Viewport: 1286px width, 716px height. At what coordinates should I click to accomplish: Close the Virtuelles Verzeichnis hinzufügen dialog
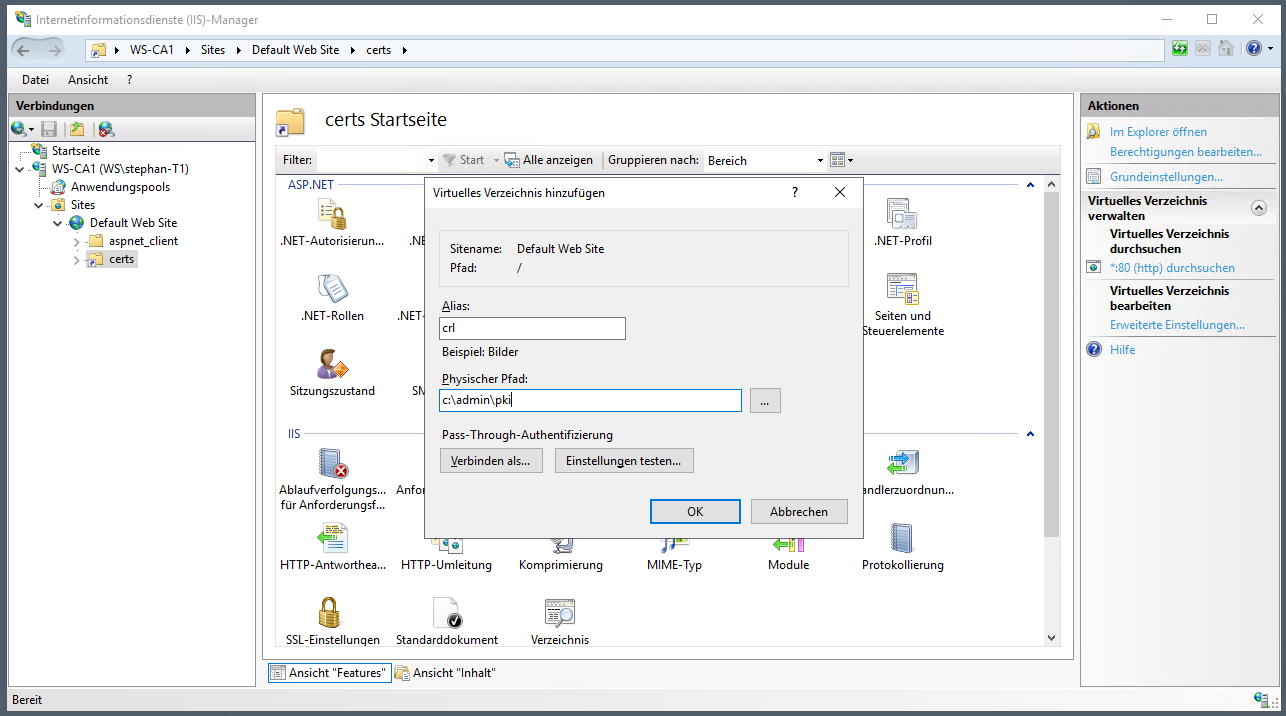[840, 192]
